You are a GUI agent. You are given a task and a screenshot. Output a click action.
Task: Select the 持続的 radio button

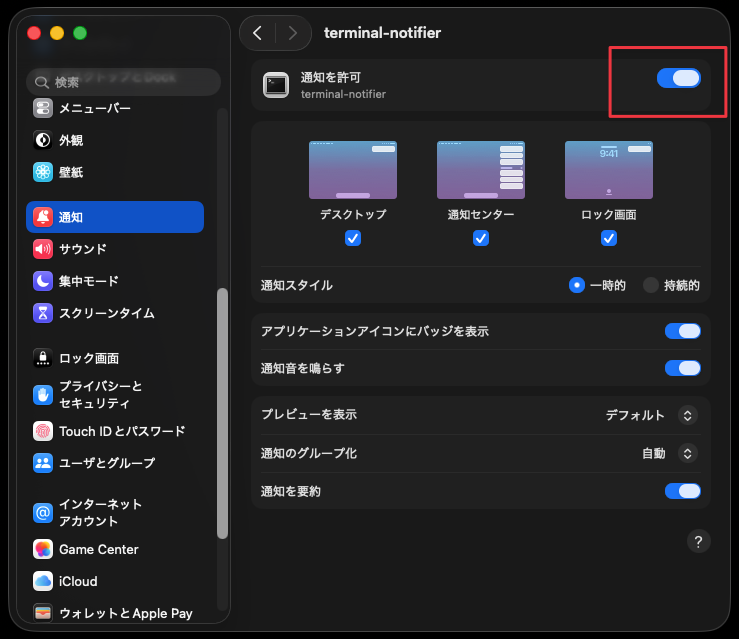pyautogui.click(x=651, y=285)
